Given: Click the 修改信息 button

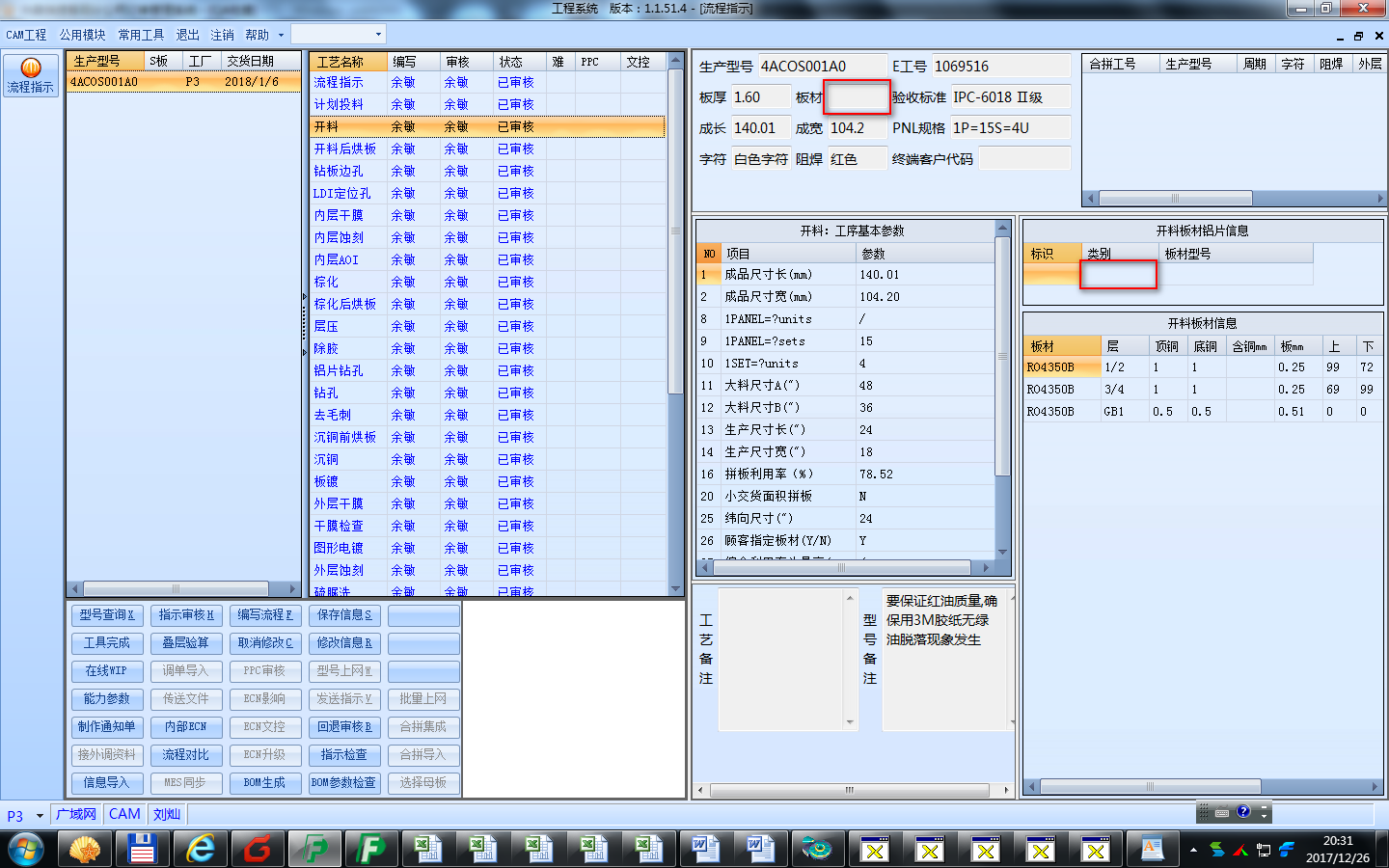Looking at the screenshot, I should pos(344,642).
